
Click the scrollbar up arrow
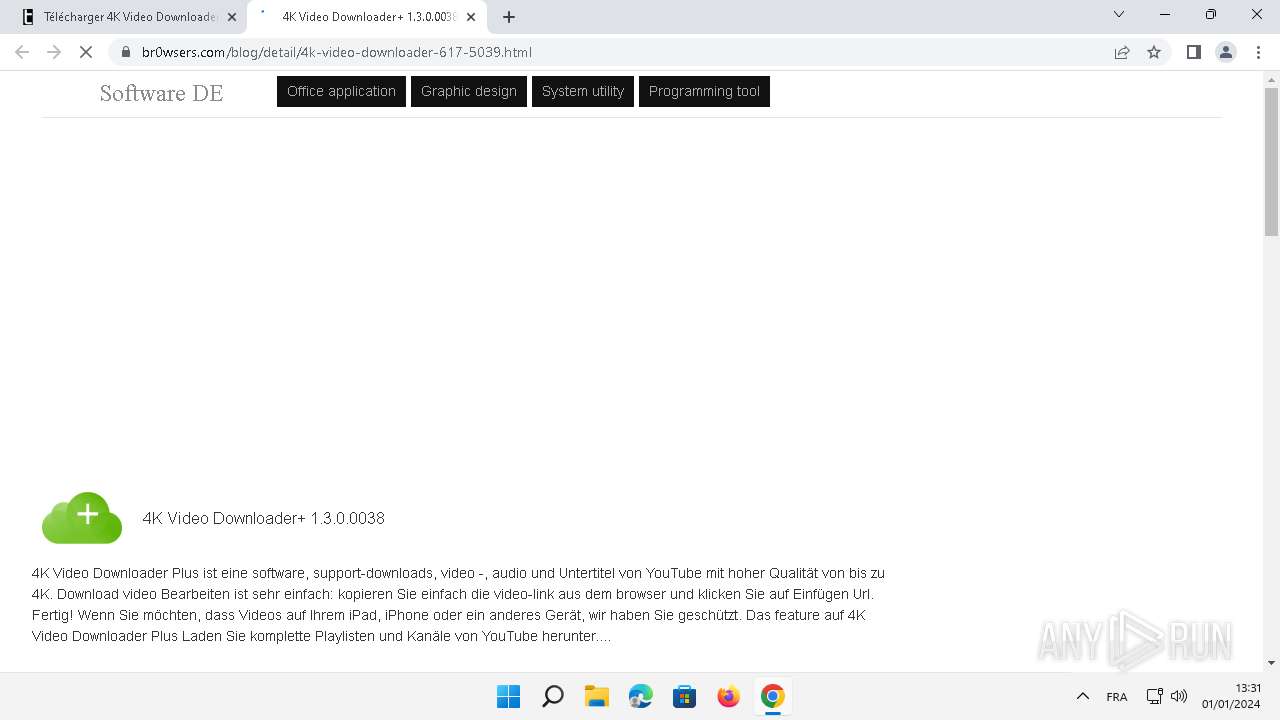1271,78
